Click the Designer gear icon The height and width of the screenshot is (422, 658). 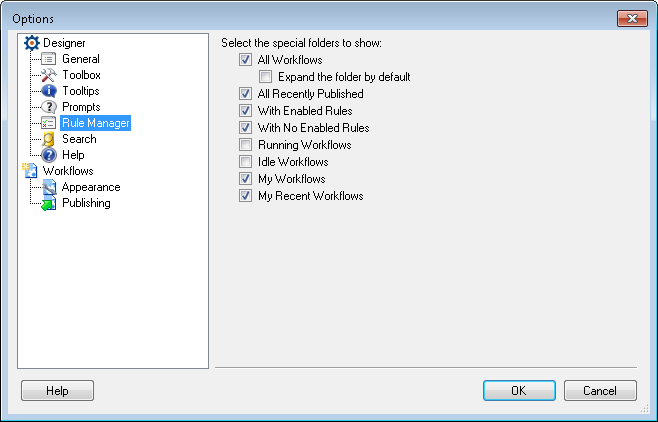click(x=31, y=43)
